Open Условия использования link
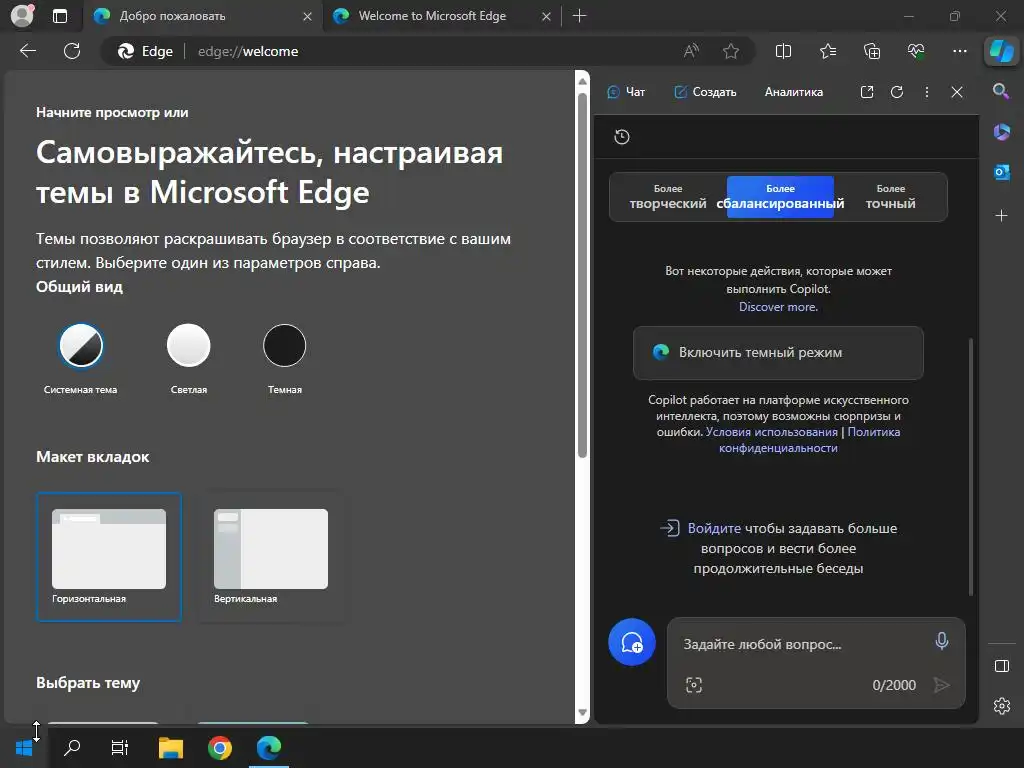1024x768 pixels. tap(771, 432)
